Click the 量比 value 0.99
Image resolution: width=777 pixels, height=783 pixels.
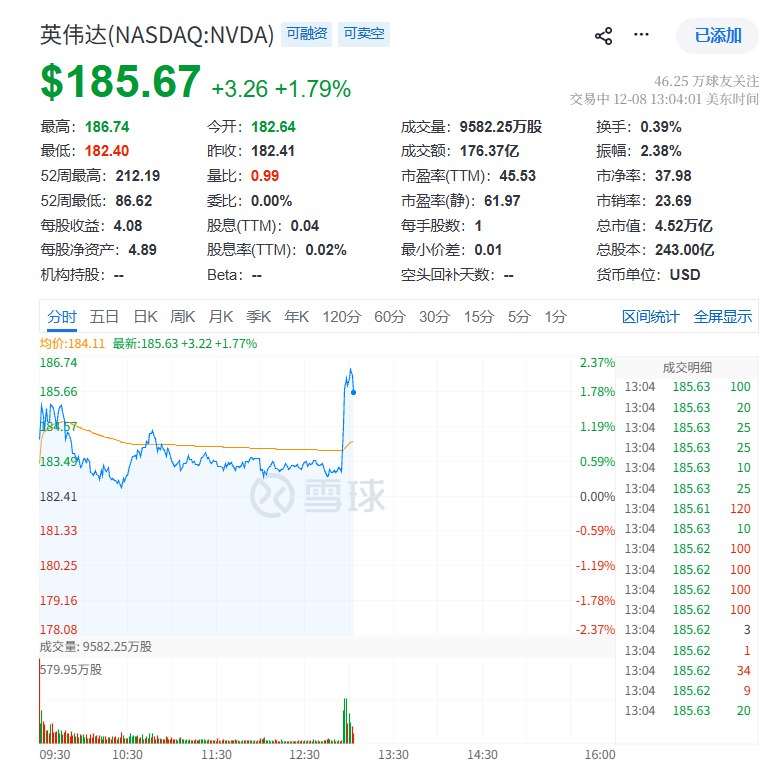265,176
